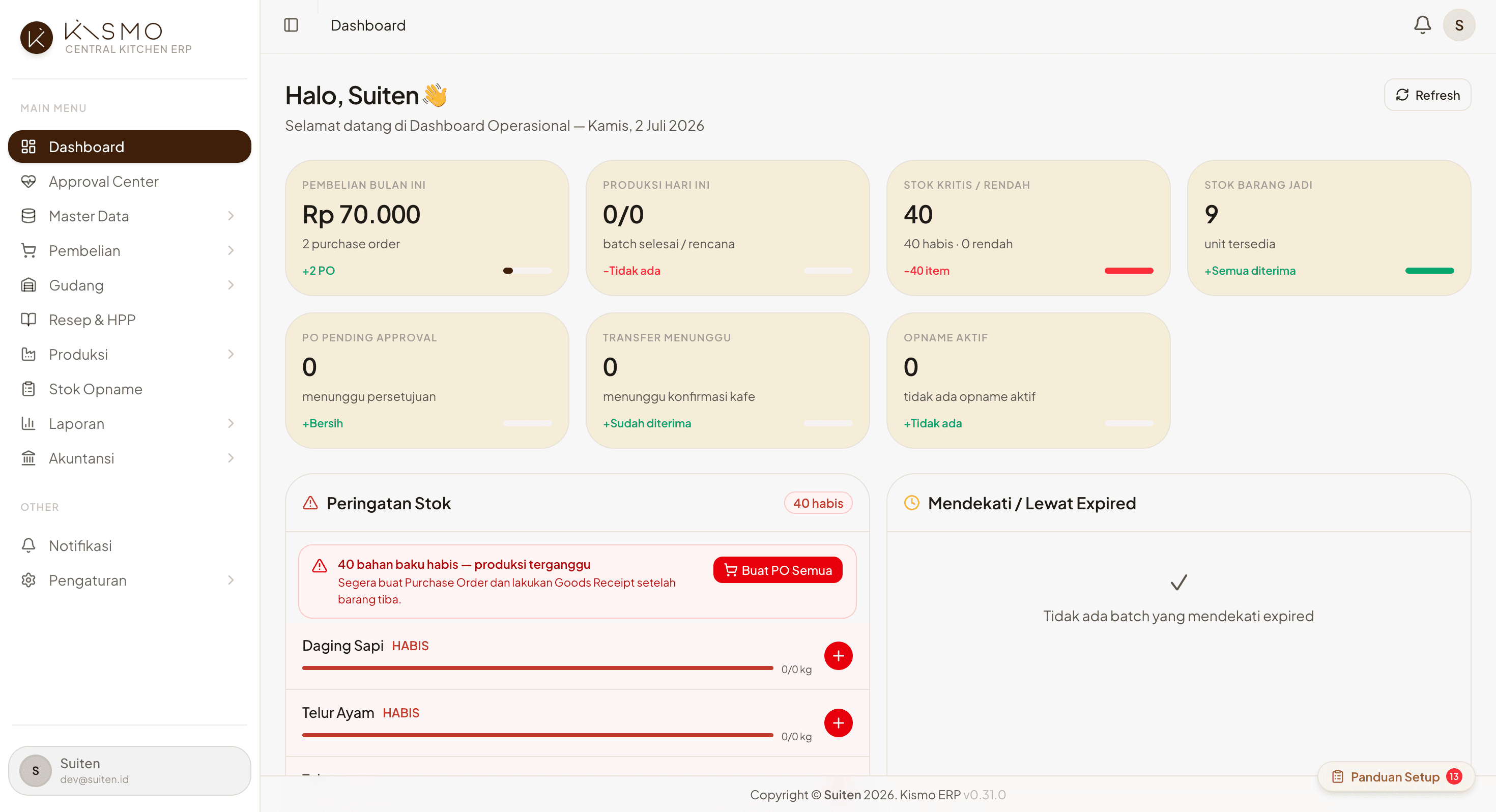Click the Mendekati Expired clock icon
This screenshot has width=1496, height=812.
912,503
